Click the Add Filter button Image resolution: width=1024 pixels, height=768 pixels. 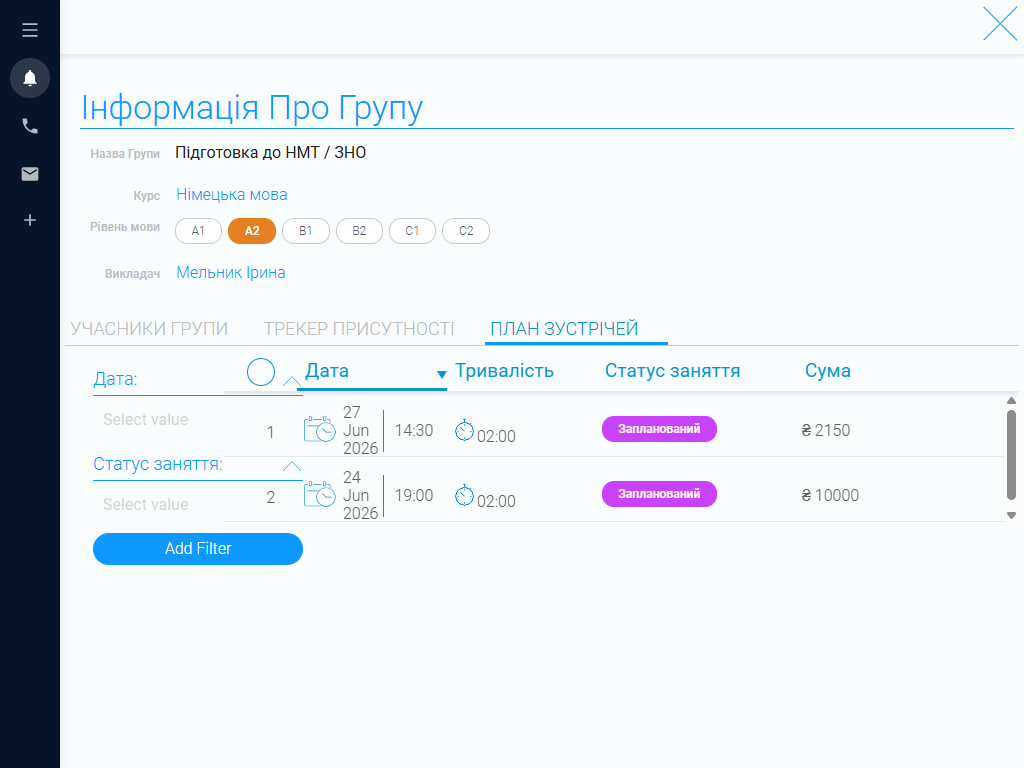point(198,549)
